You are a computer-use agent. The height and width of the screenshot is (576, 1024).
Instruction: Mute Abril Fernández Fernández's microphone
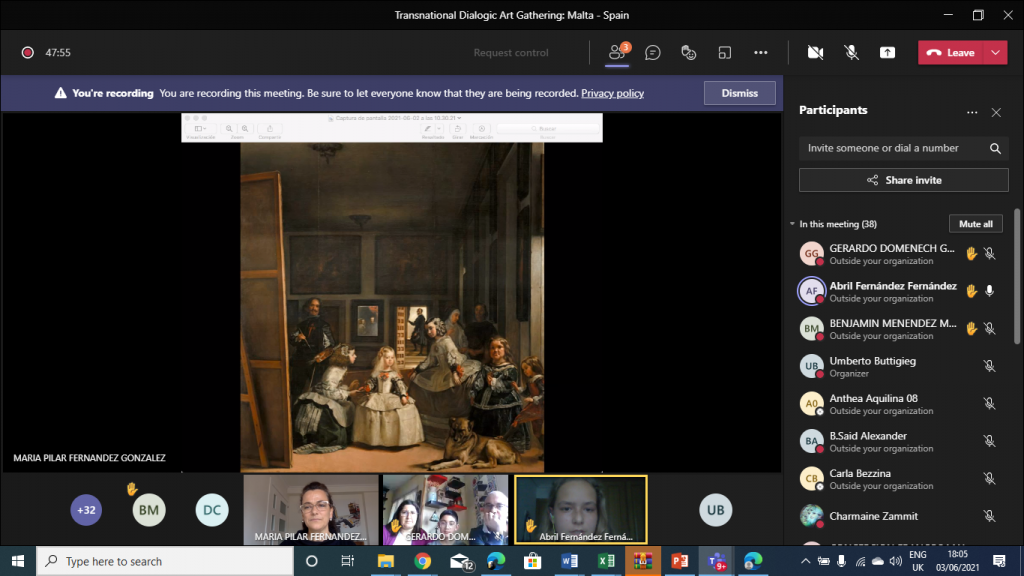(989, 291)
